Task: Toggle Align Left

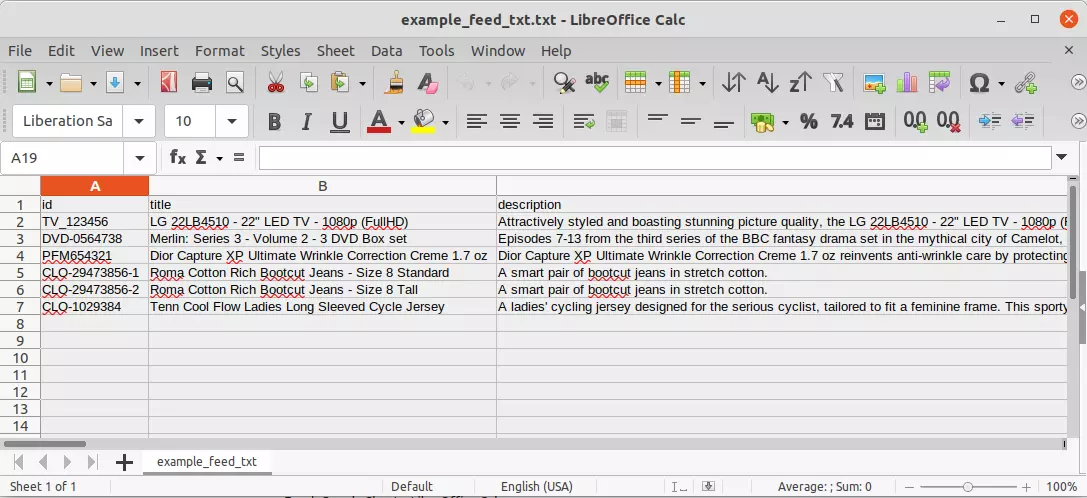Action: (x=477, y=121)
